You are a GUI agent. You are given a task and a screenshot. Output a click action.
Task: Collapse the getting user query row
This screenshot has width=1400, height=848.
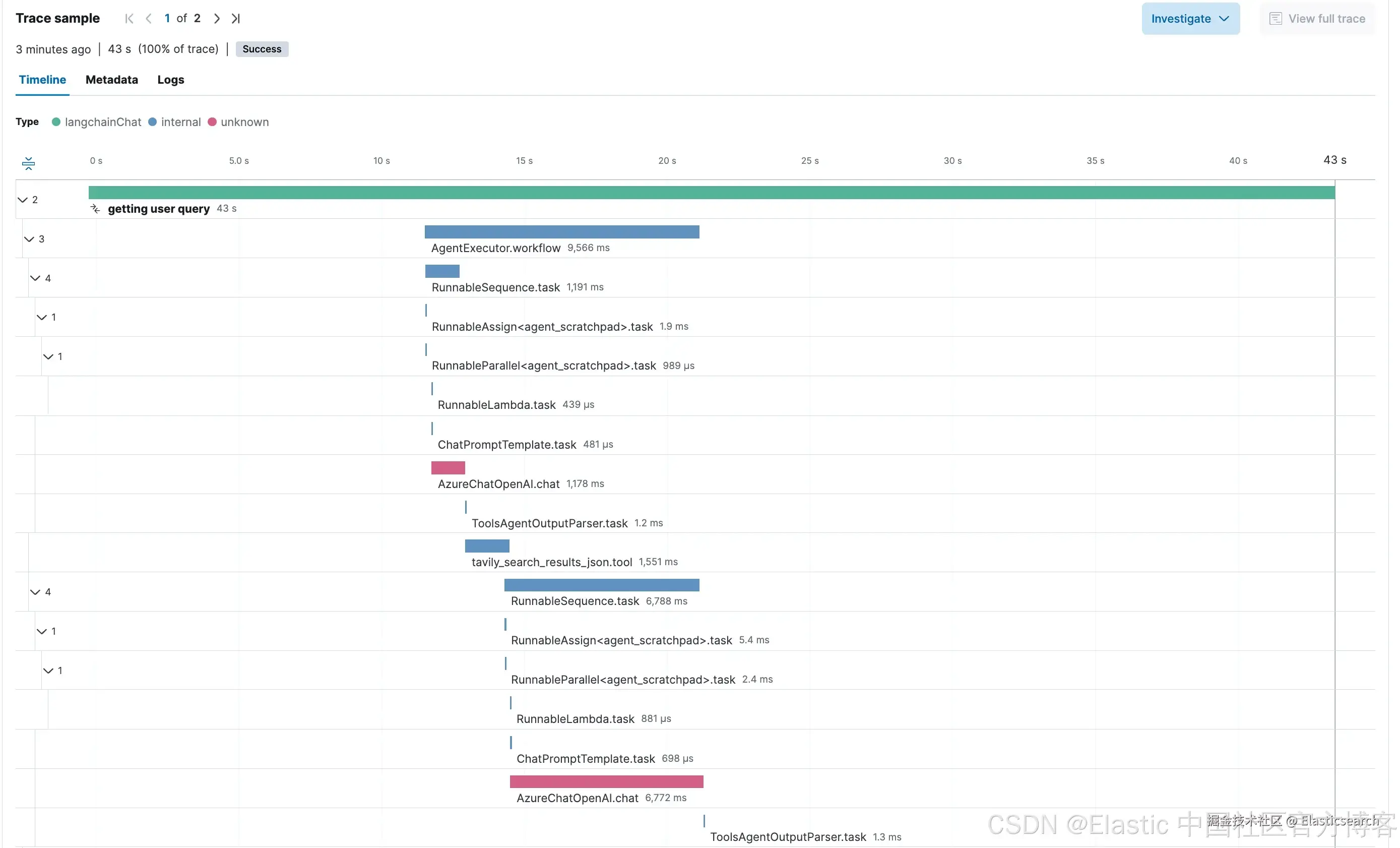(x=23, y=200)
